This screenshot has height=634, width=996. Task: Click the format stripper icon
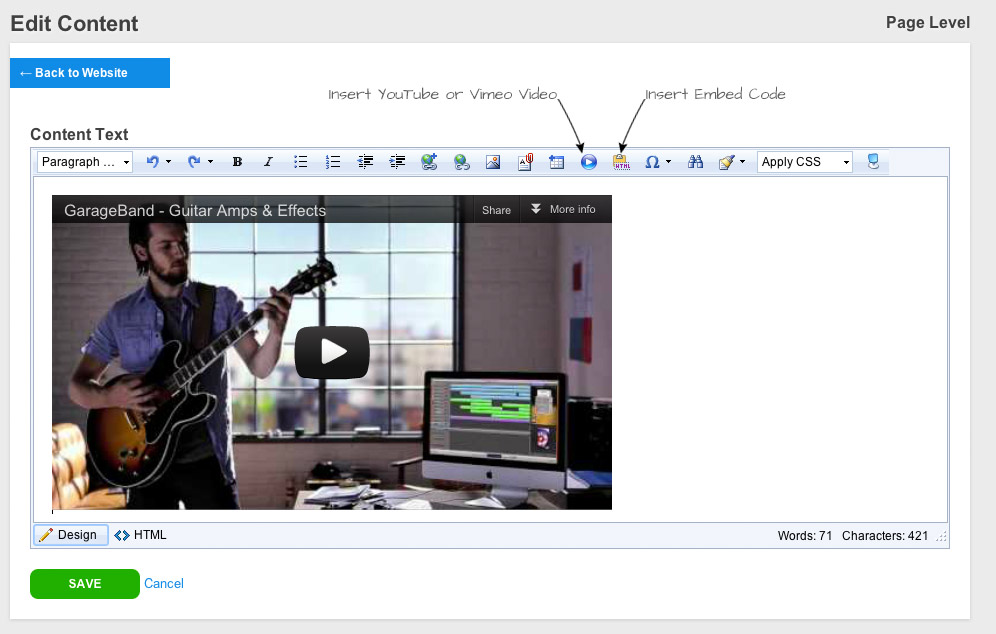(x=727, y=162)
